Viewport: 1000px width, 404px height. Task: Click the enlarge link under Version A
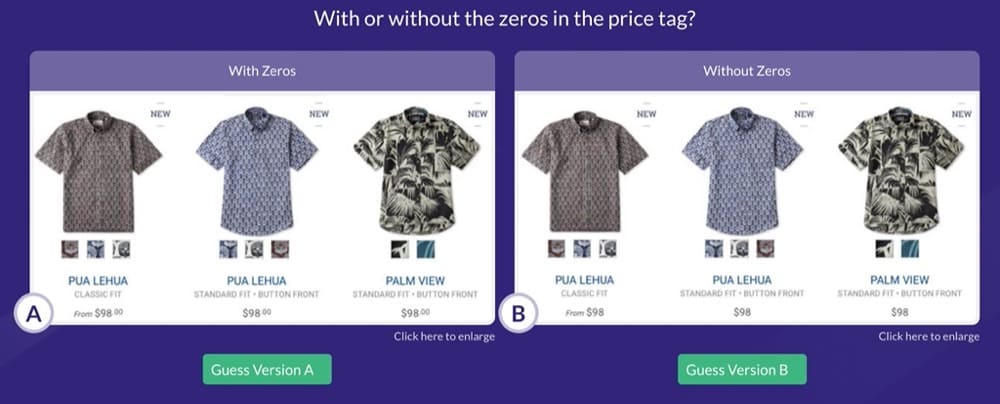pos(444,336)
